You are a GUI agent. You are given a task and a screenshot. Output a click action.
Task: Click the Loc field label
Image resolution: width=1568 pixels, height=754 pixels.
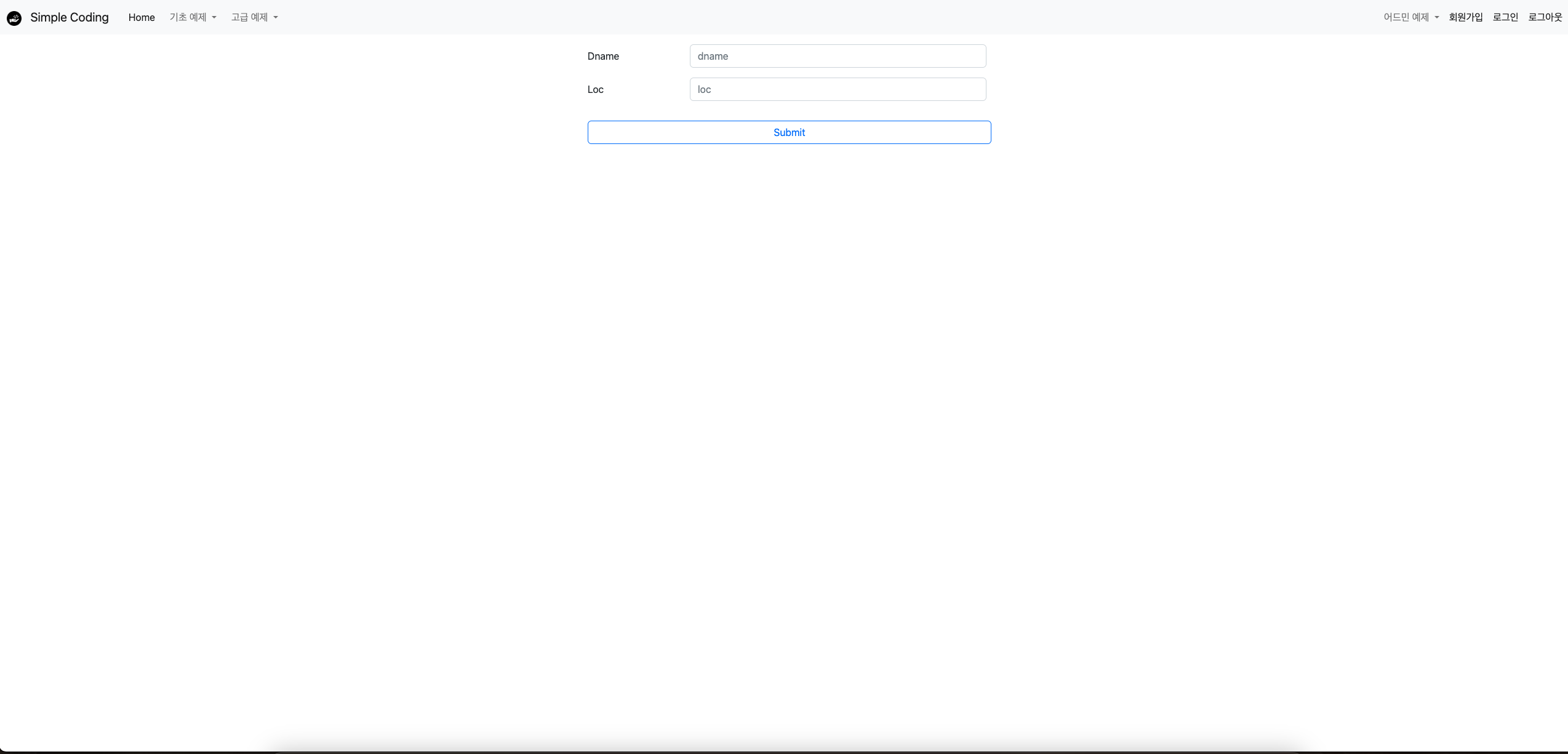point(595,89)
